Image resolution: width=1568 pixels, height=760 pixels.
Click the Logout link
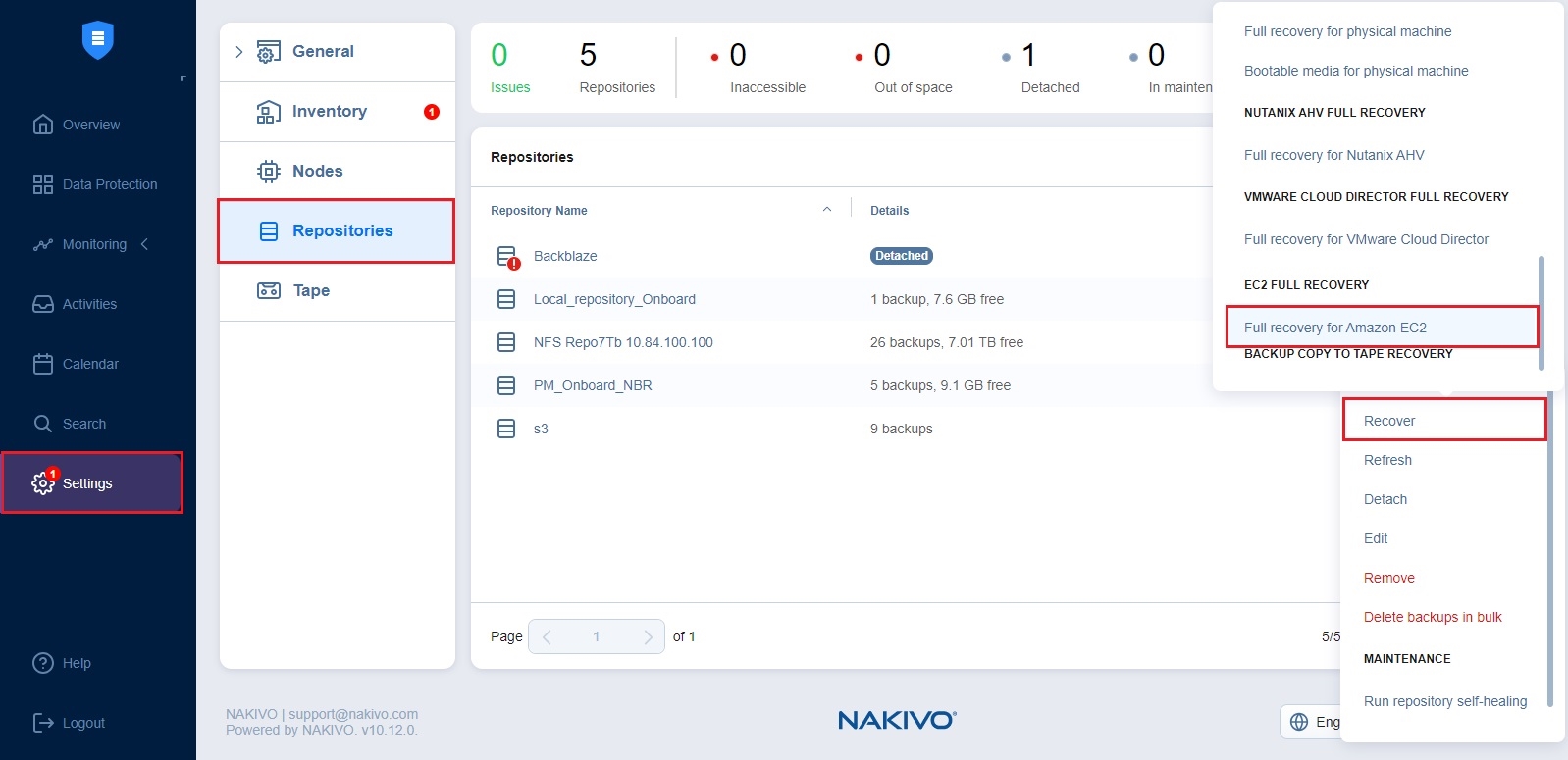point(83,723)
